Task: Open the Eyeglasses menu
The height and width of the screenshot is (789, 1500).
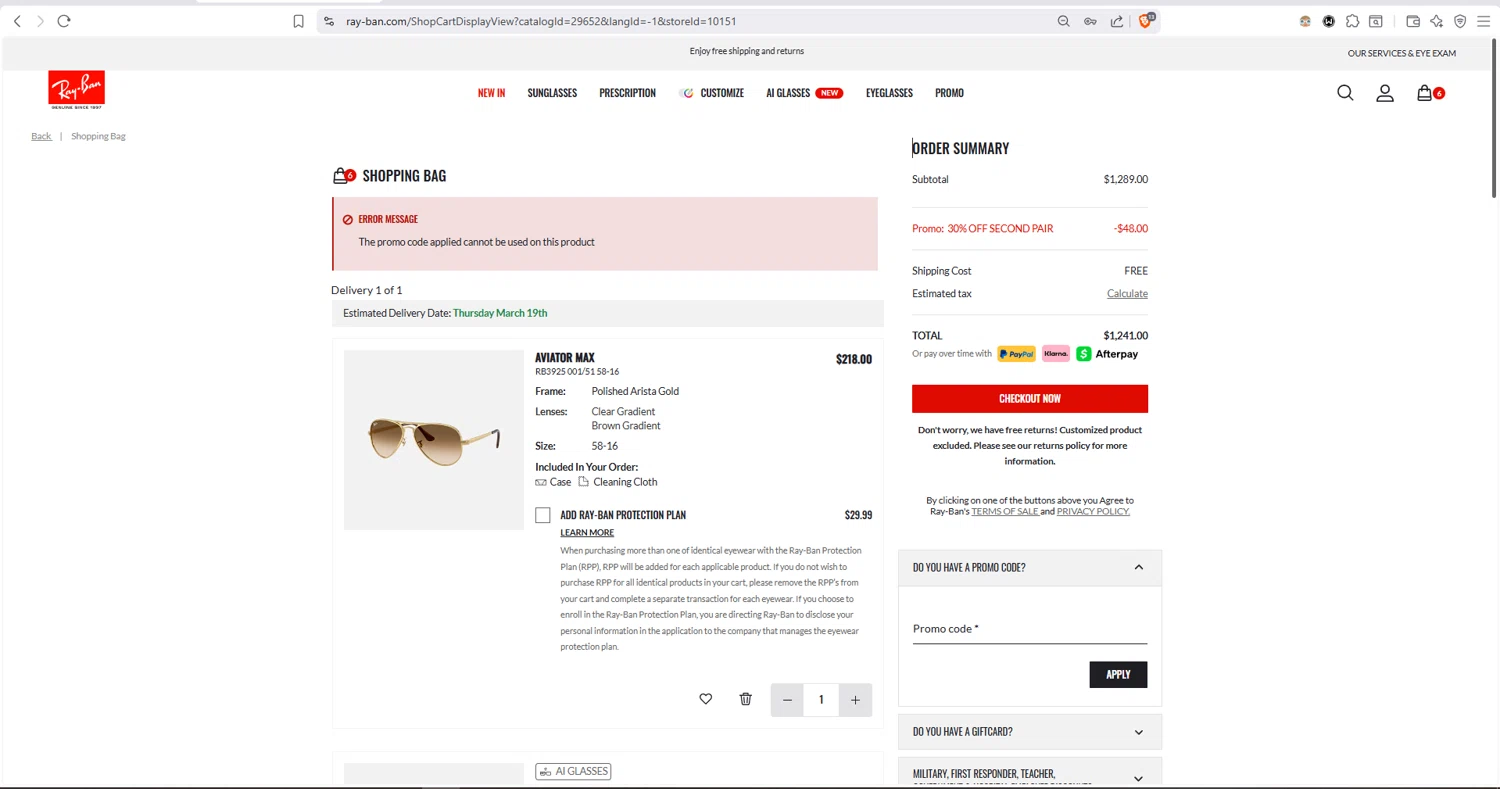Action: (889, 93)
